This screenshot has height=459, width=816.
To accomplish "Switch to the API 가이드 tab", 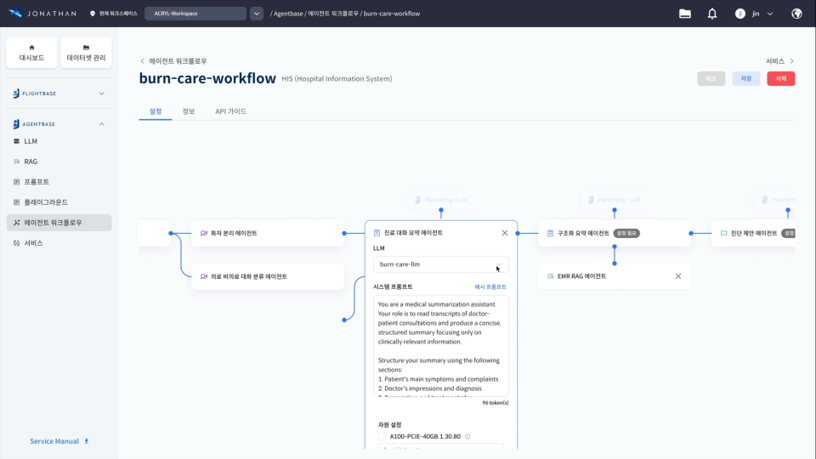I will [x=230, y=111].
